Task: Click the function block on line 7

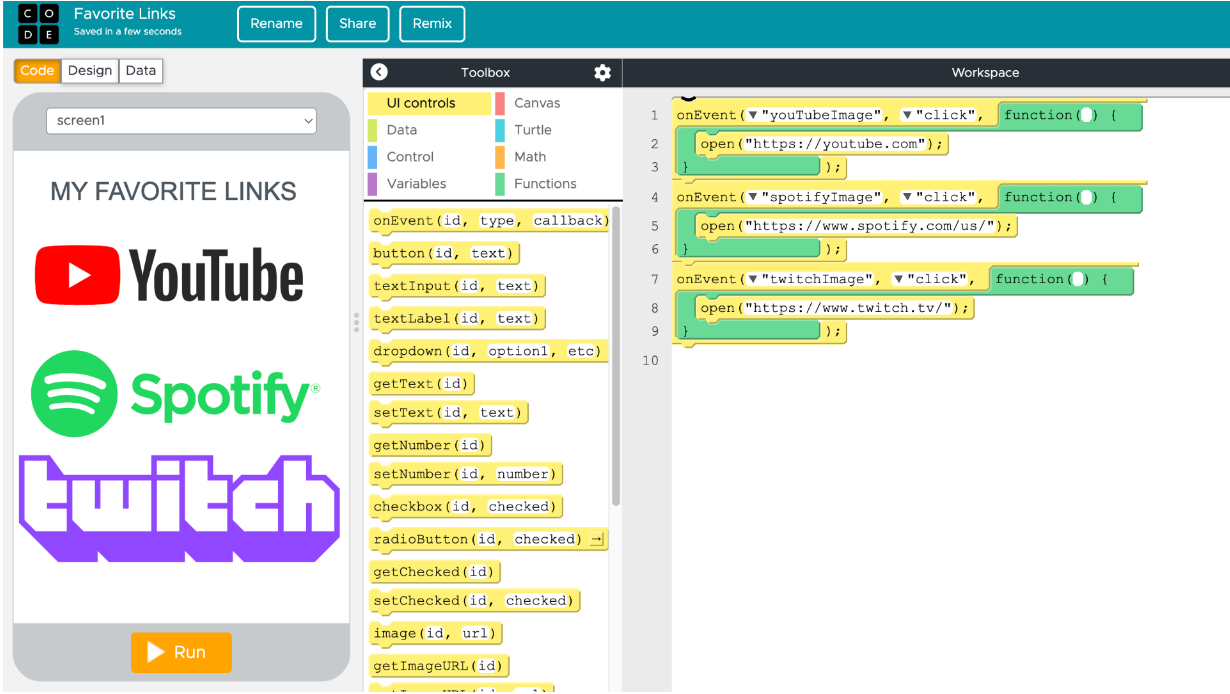Action: 1062,279
